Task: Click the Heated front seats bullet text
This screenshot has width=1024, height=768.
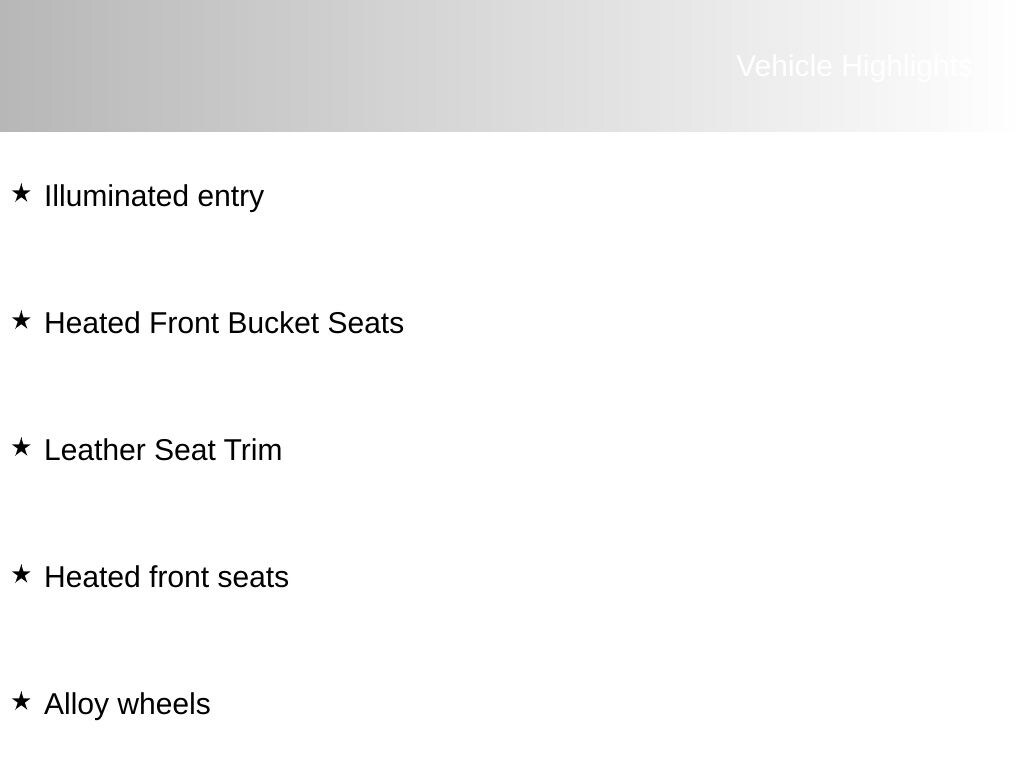Action: pyautogui.click(x=166, y=578)
